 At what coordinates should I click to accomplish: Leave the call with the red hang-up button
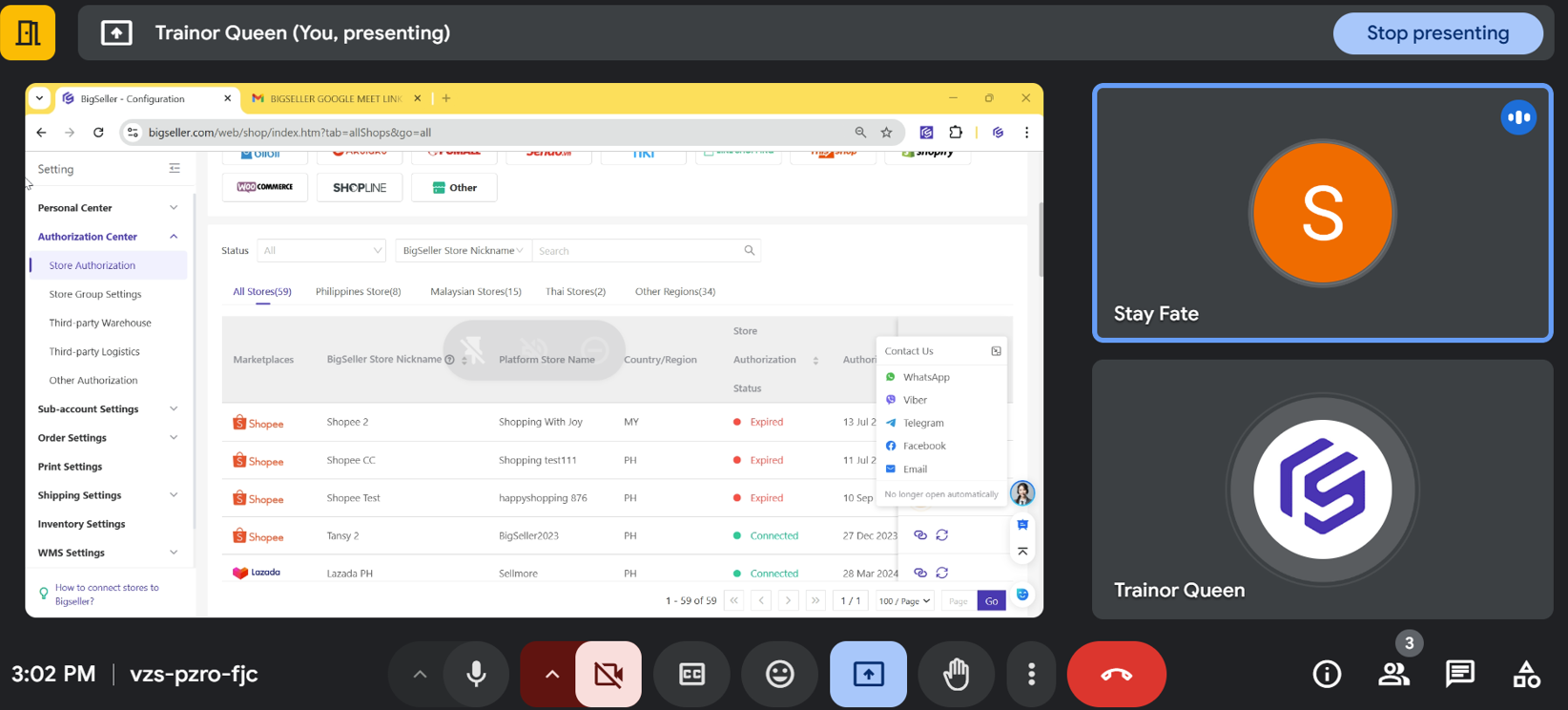click(1116, 674)
